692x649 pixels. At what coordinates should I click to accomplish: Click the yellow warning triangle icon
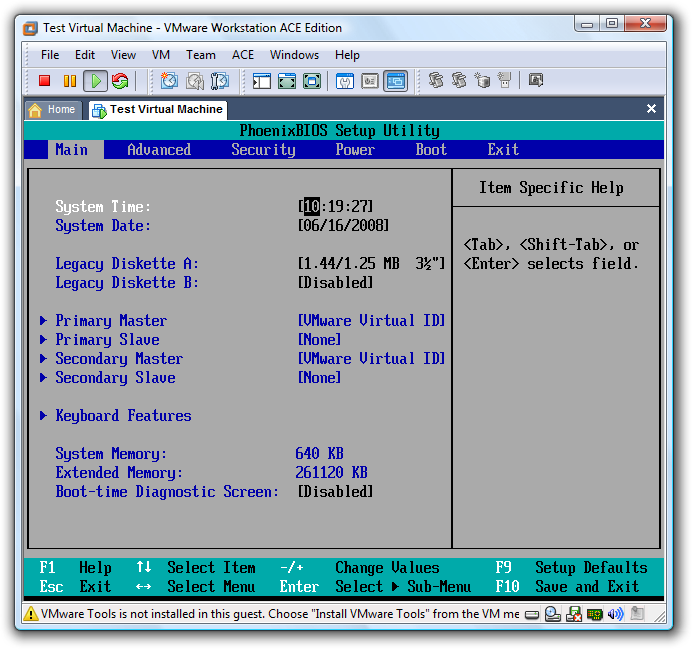[30, 614]
